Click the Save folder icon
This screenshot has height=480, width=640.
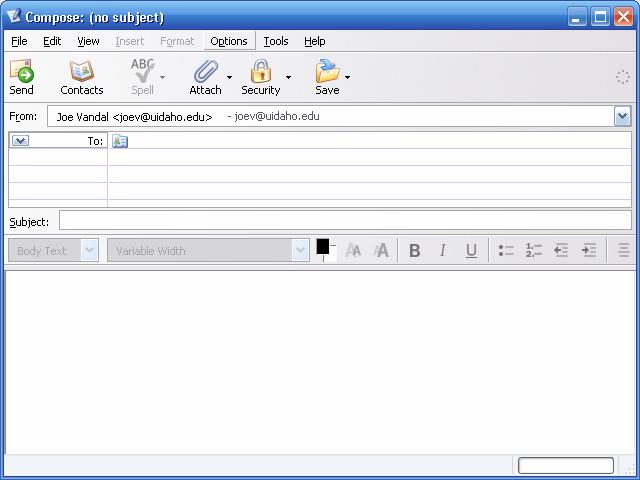tap(327, 71)
